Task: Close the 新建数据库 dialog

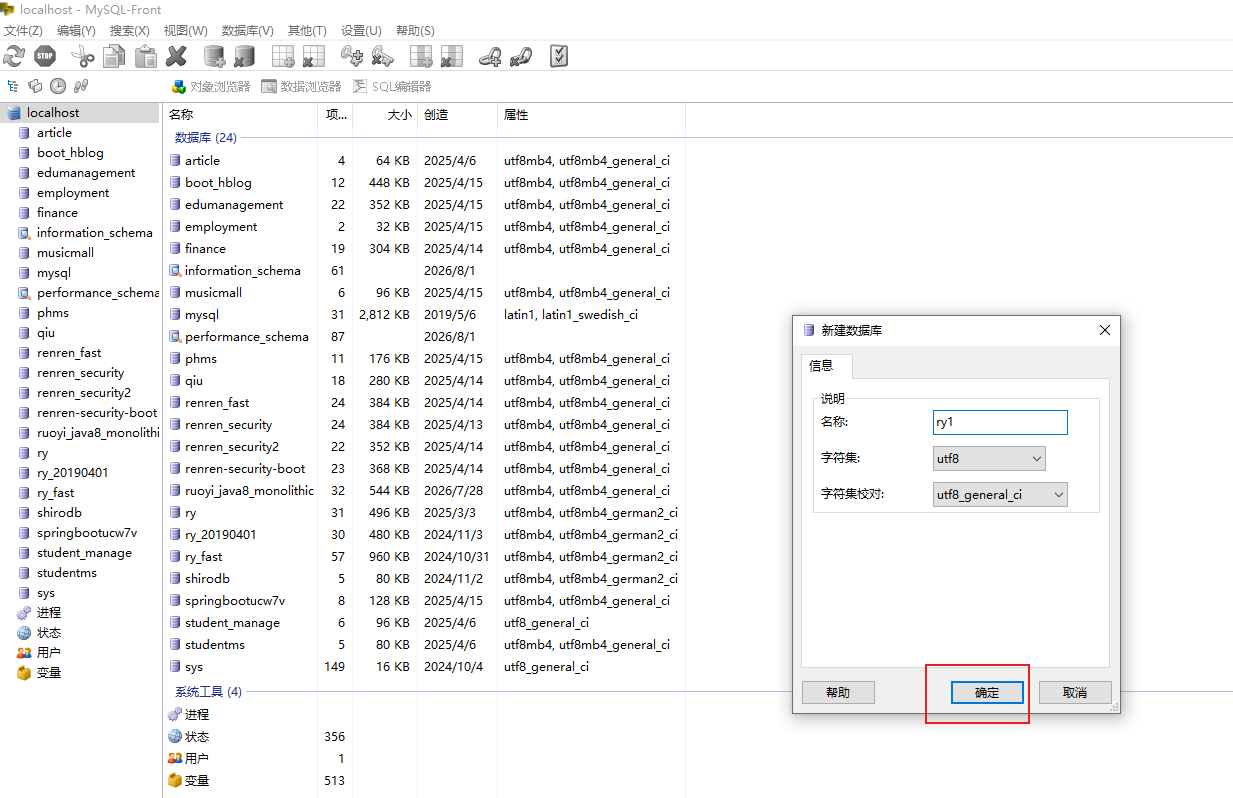Action: pyautogui.click(x=1104, y=330)
